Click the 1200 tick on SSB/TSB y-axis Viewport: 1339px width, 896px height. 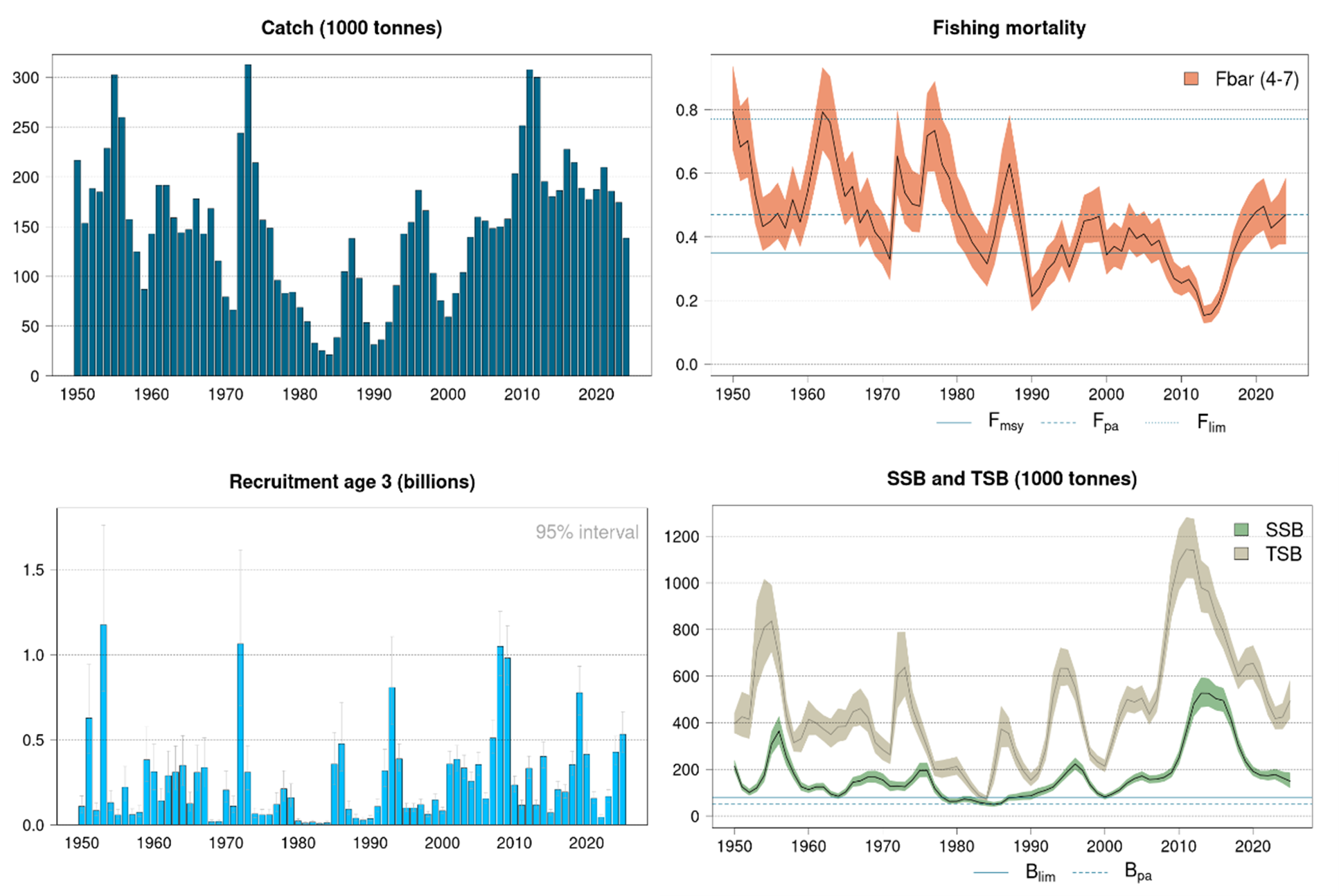point(682,537)
